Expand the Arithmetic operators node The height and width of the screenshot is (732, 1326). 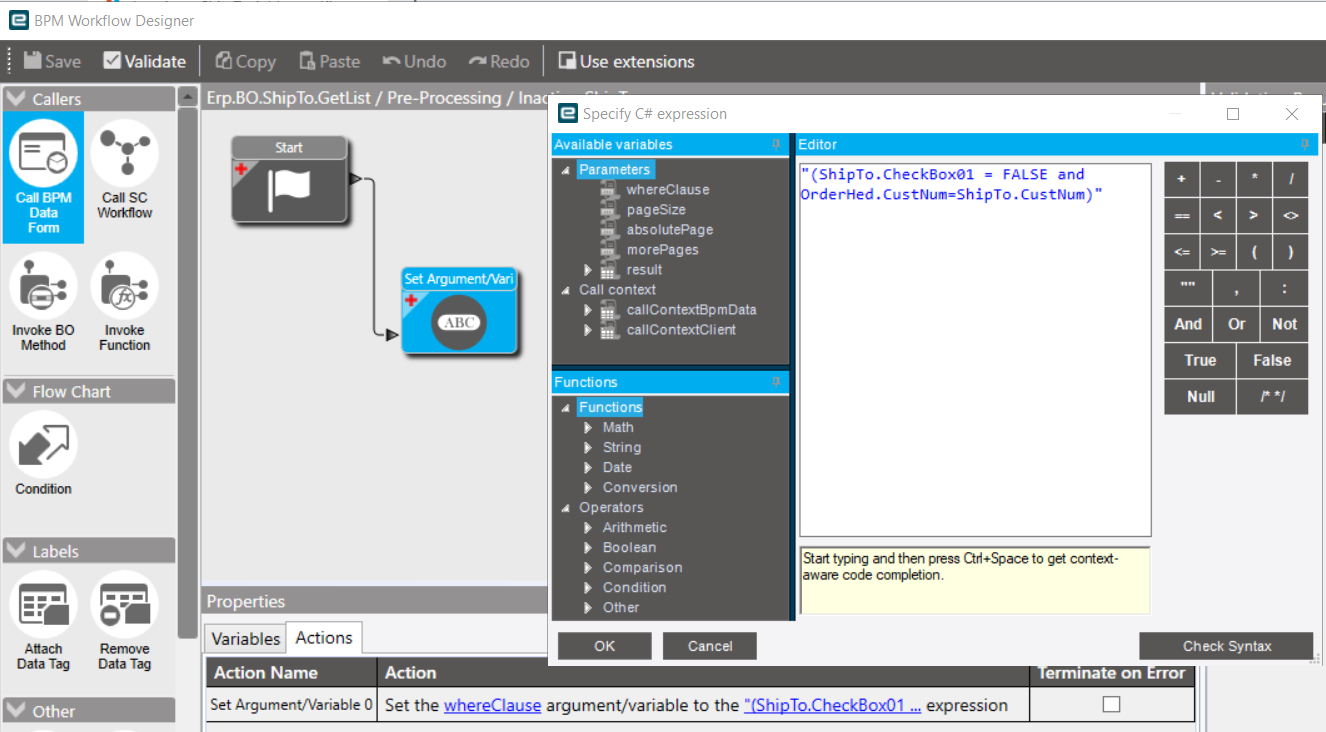(589, 527)
